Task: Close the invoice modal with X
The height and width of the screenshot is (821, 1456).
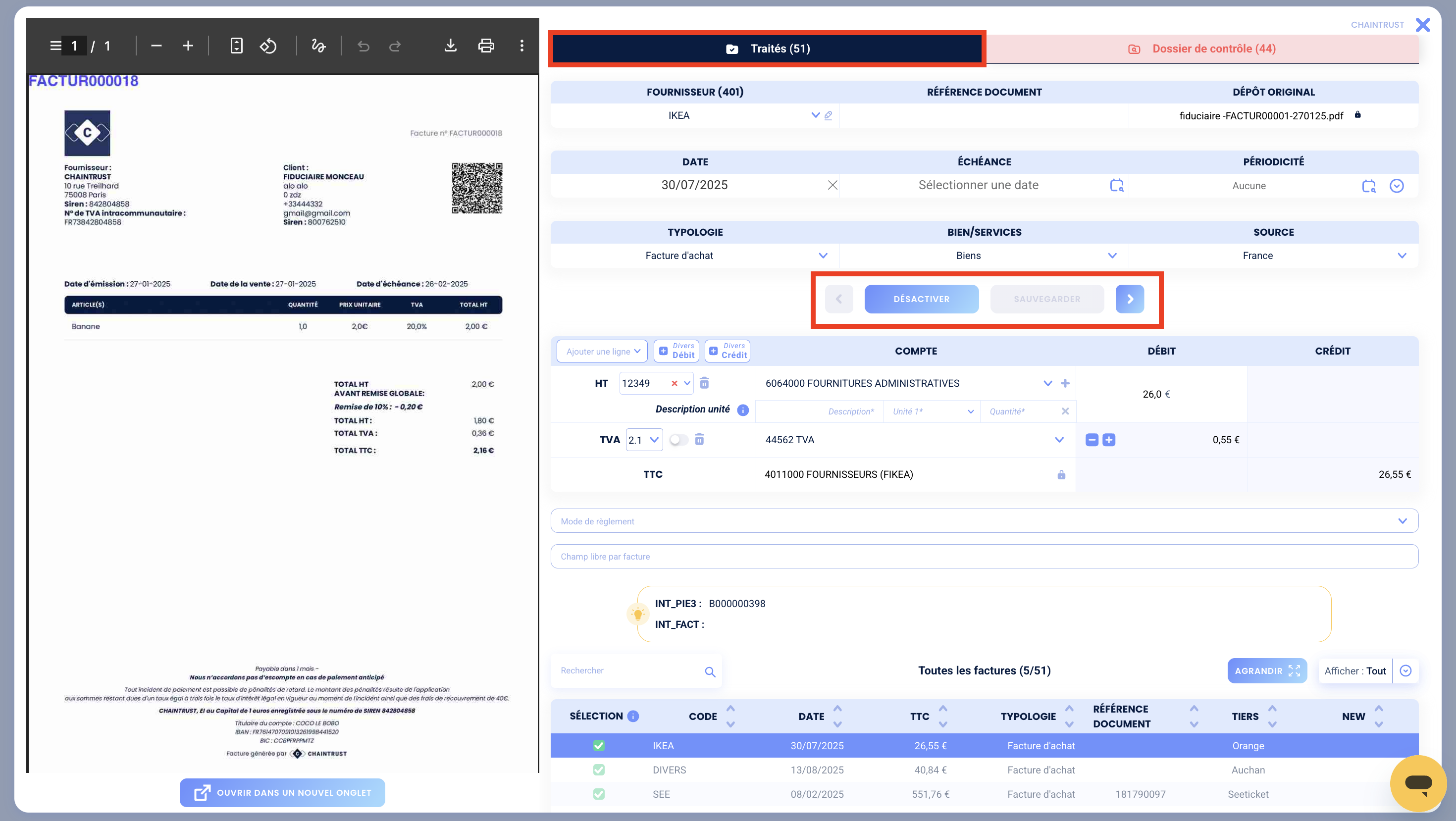Action: (x=1423, y=25)
